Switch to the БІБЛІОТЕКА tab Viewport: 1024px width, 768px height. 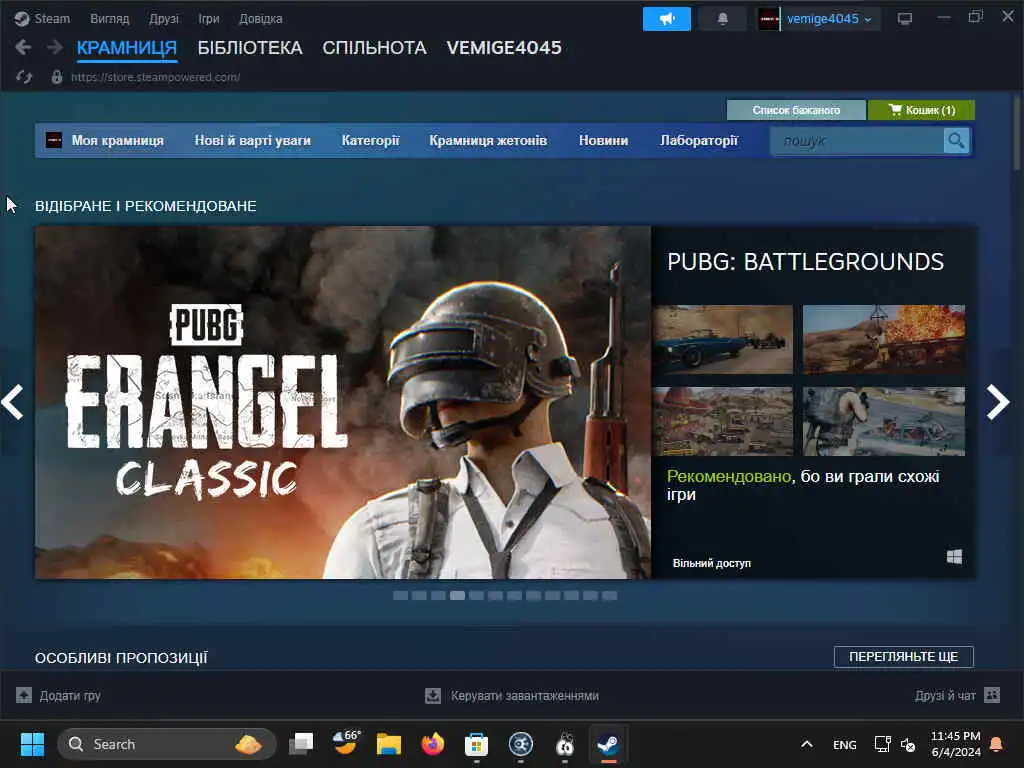click(x=250, y=48)
